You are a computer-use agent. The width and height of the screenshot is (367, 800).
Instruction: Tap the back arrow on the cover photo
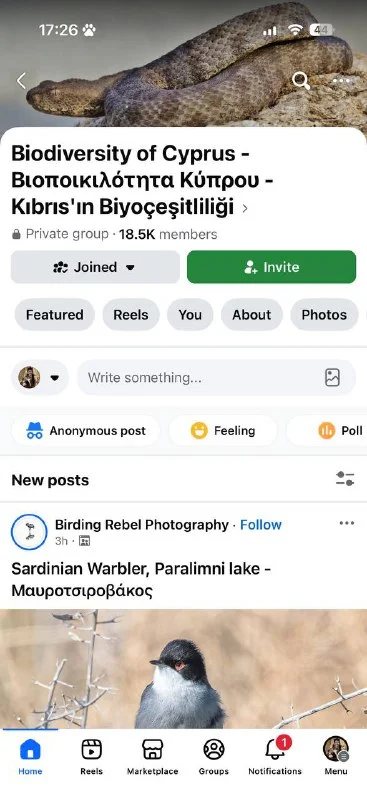(x=21, y=81)
